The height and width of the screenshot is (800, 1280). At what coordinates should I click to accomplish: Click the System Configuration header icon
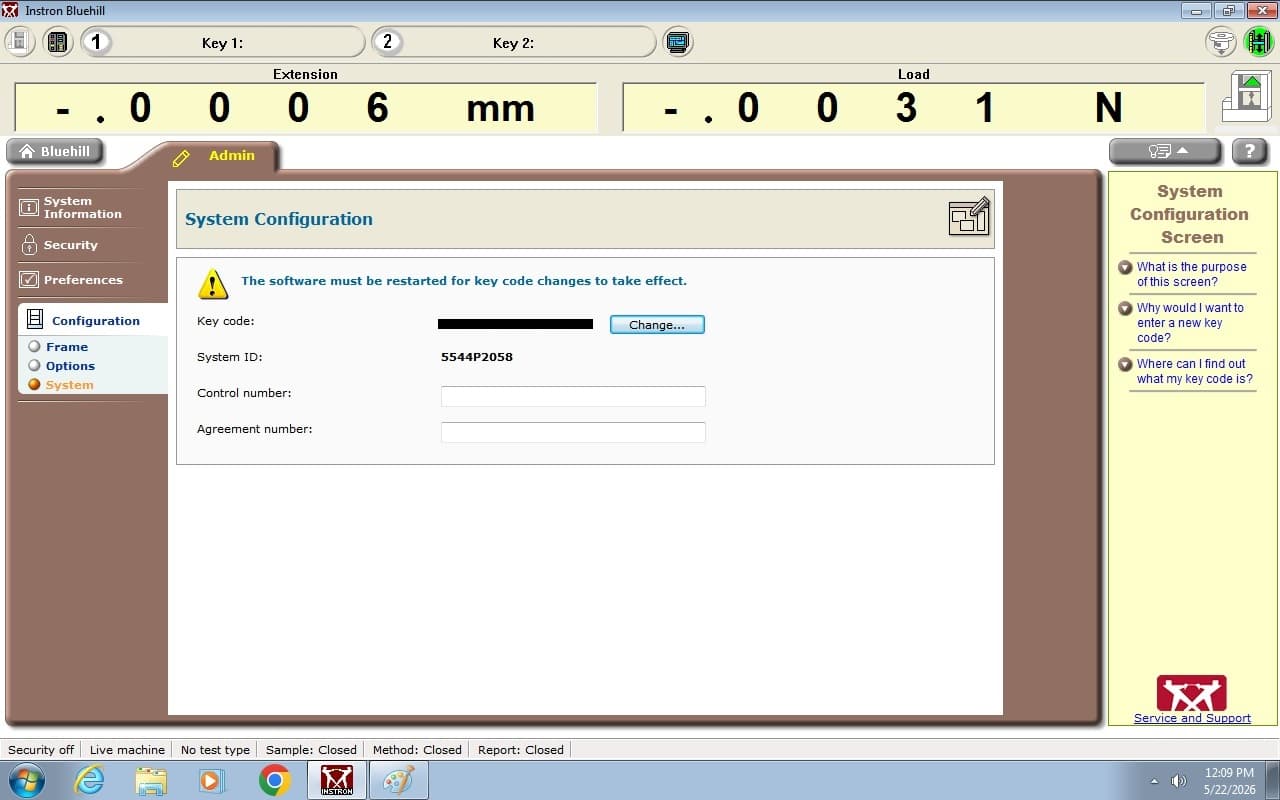tap(968, 217)
